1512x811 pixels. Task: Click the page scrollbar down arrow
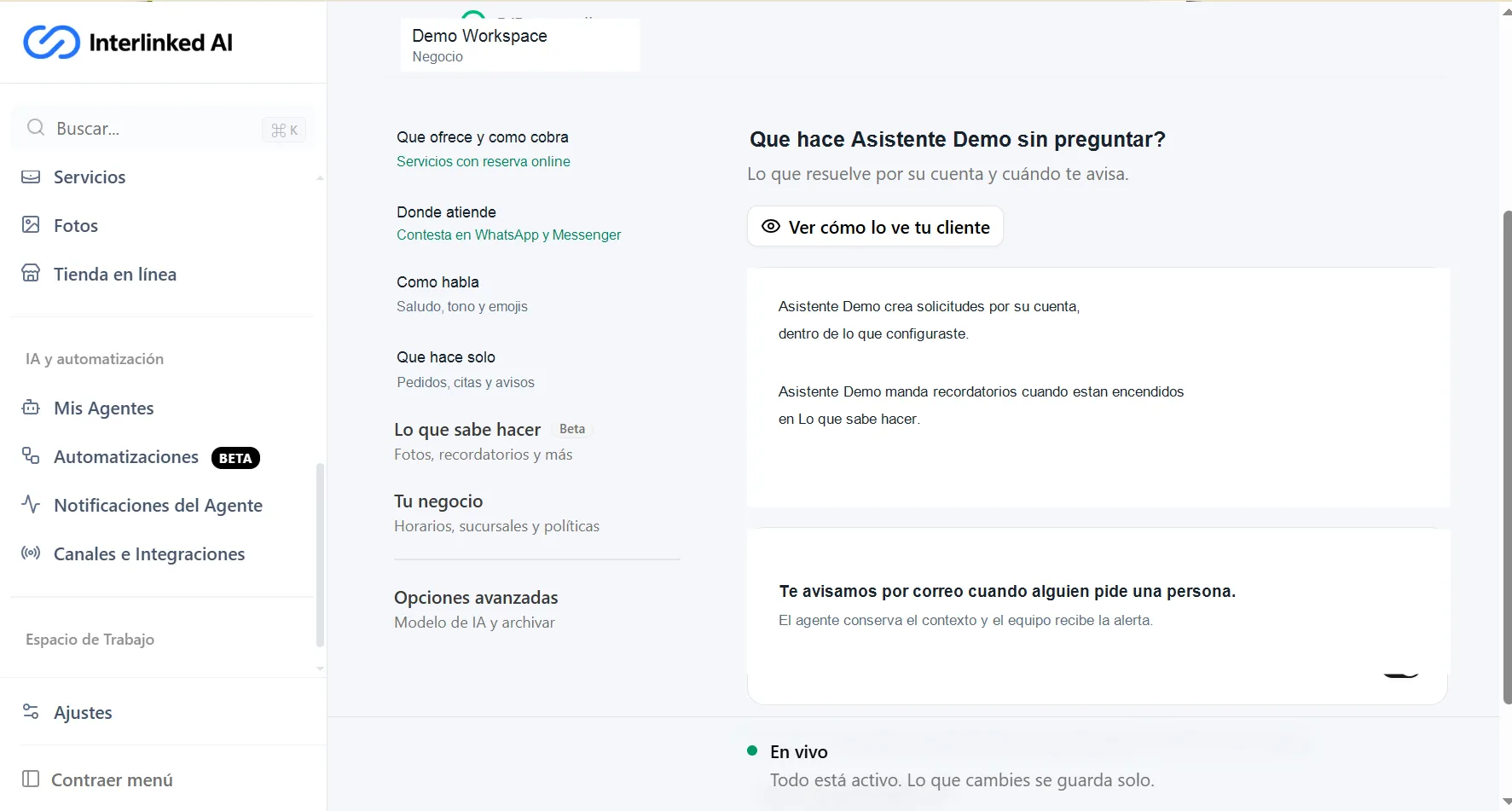[1506, 801]
